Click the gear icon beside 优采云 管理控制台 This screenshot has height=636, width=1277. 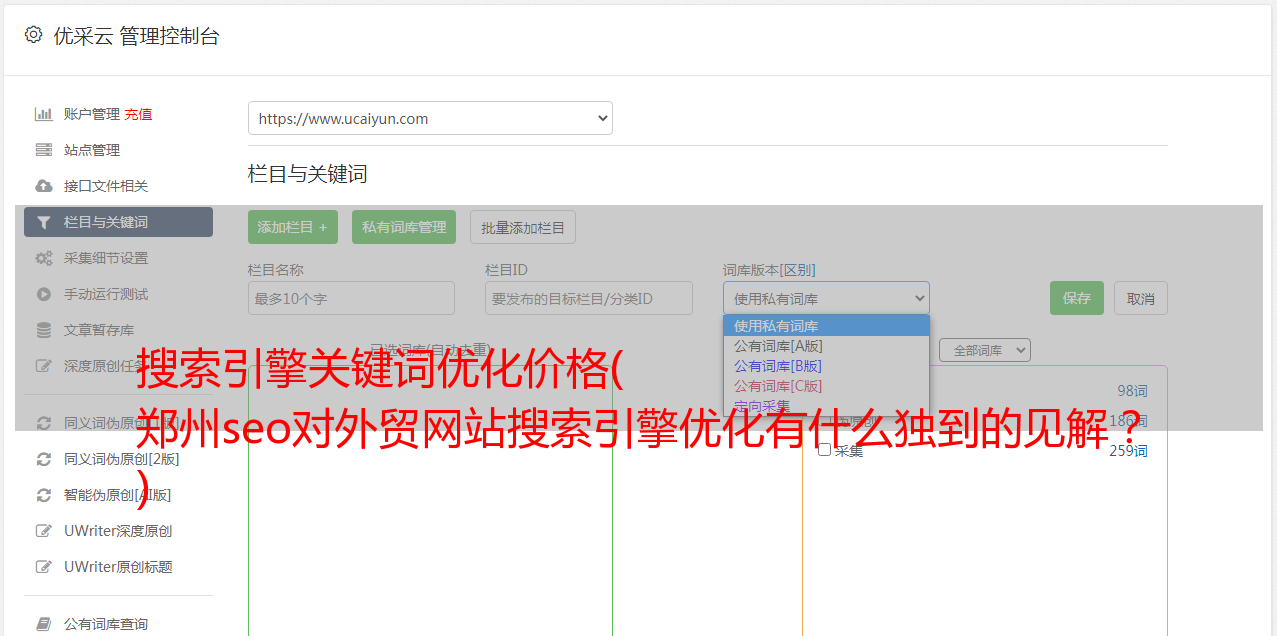pos(34,35)
